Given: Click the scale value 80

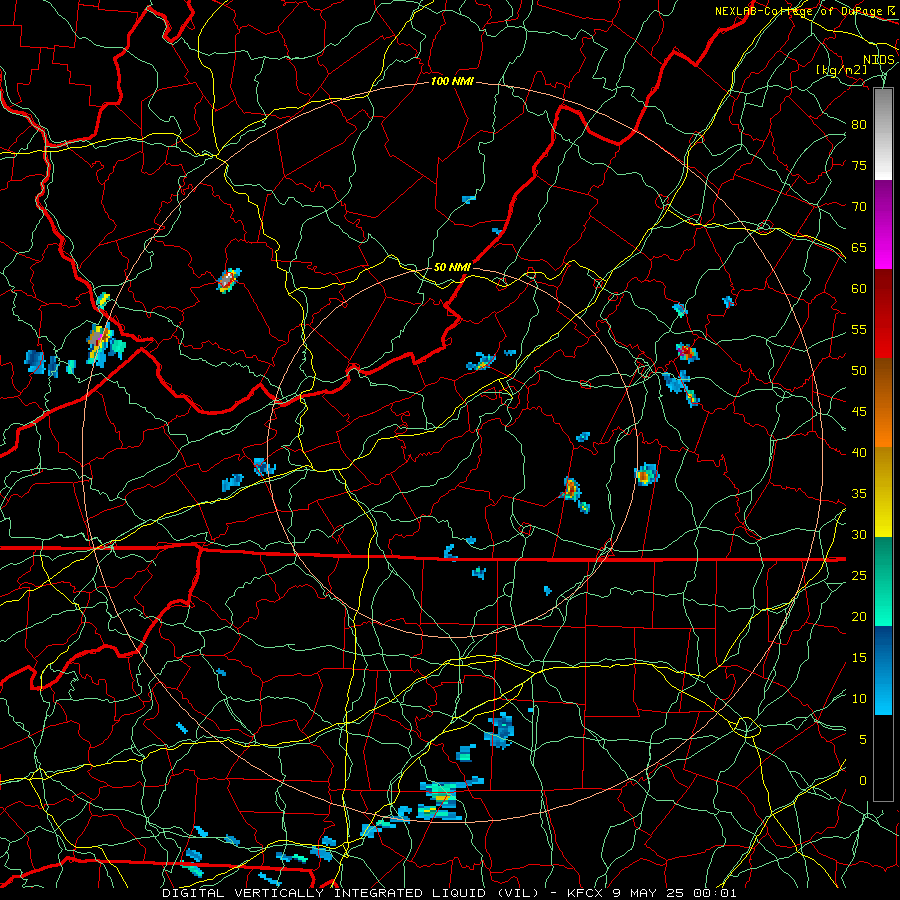Looking at the screenshot, I should point(859,125).
